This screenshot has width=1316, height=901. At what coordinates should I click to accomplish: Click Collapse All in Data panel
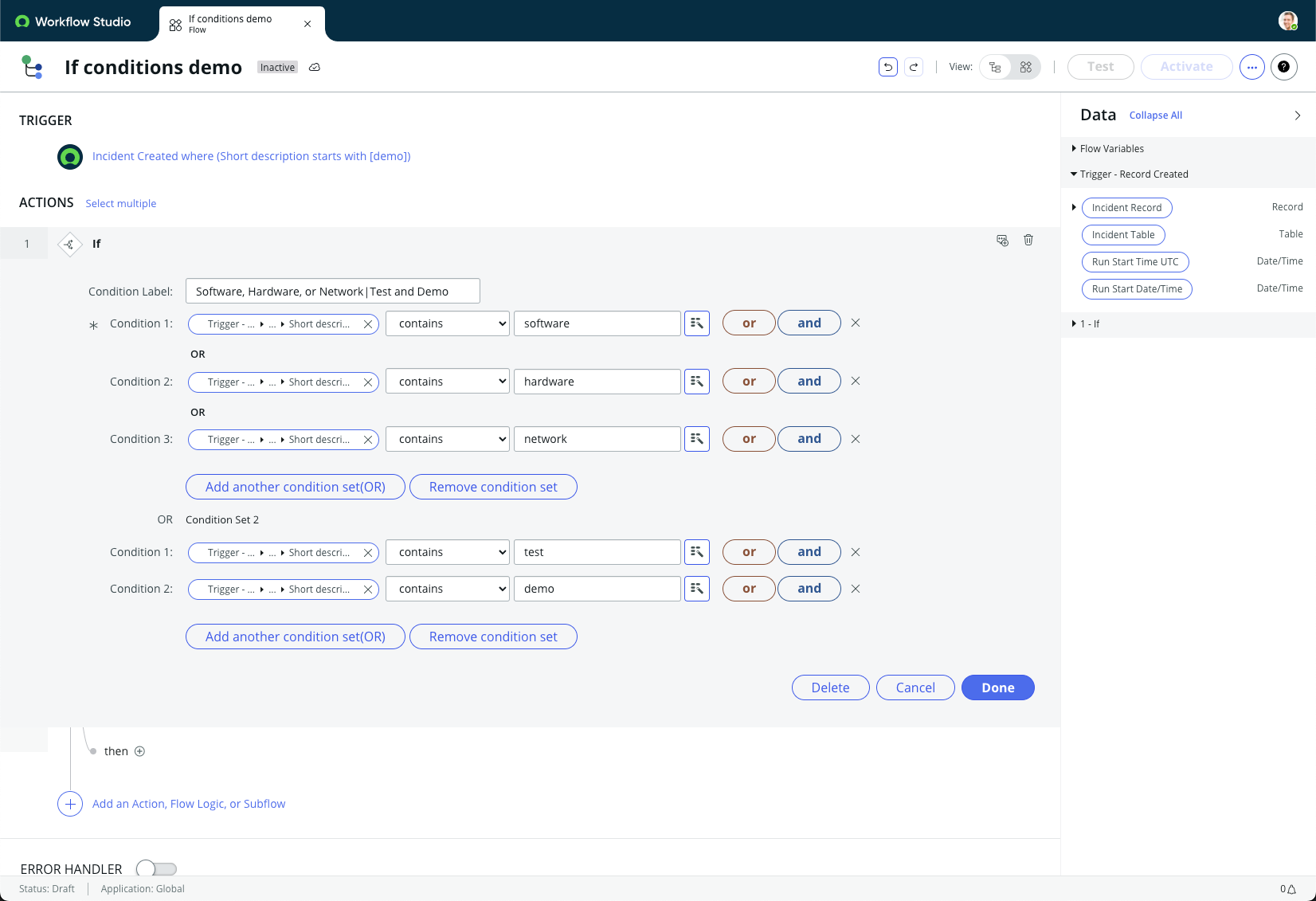[1156, 116]
